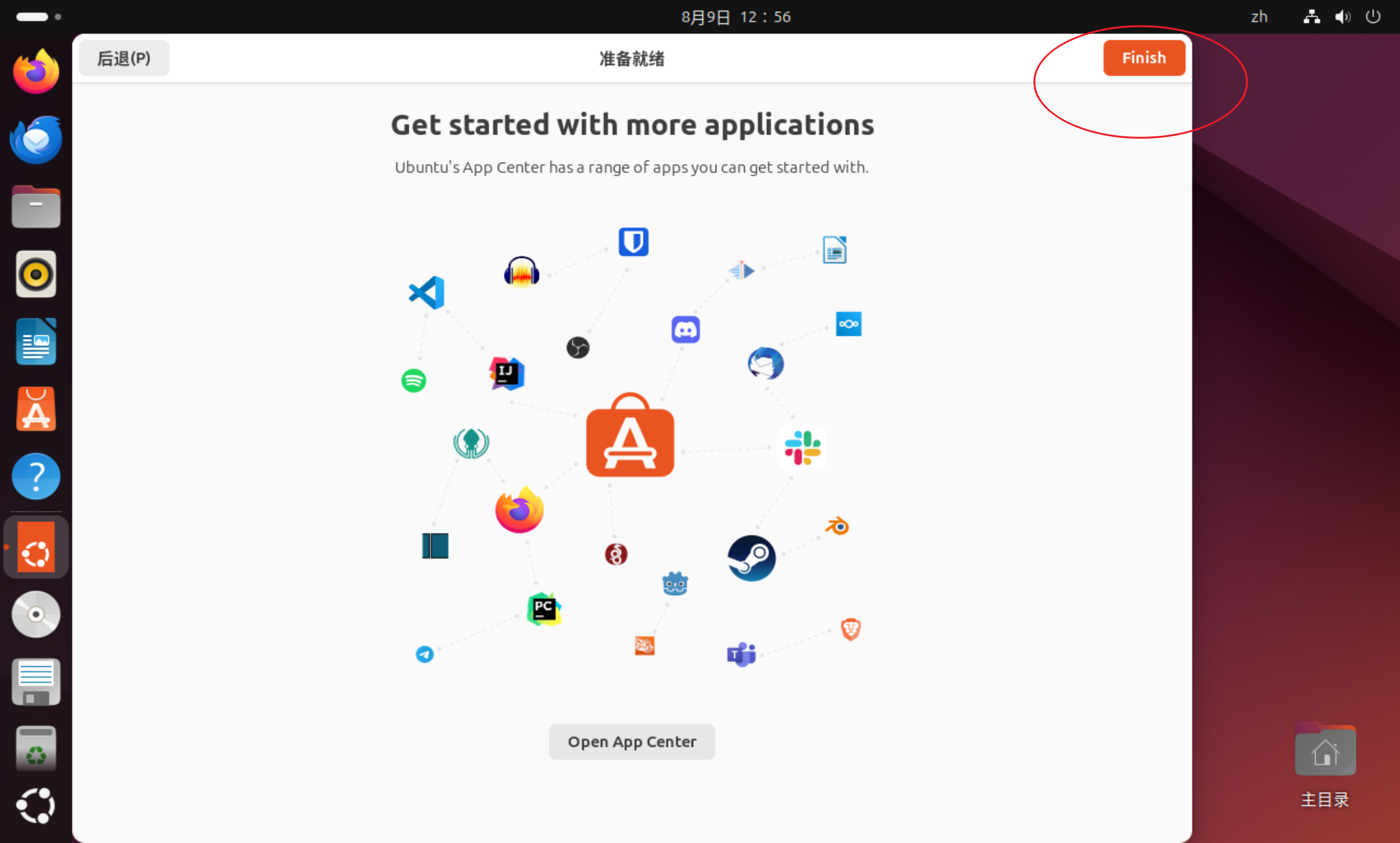Click the Brave browser lion icon
The image size is (1400, 843).
point(851,629)
